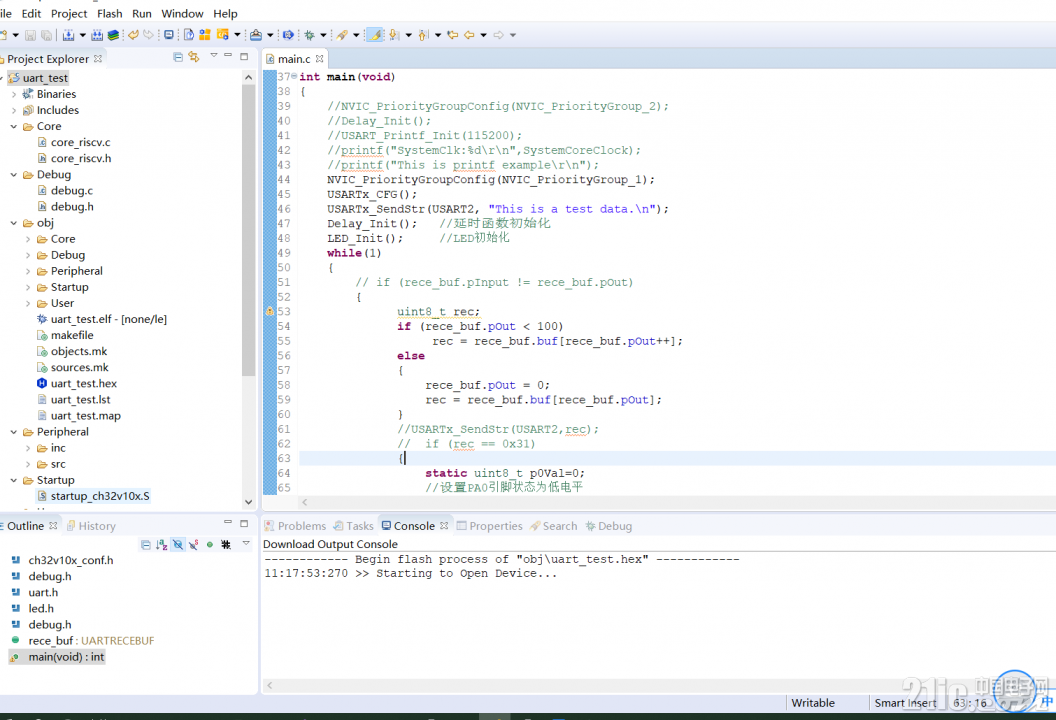Expand the Binaries node

(x=14, y=94)
